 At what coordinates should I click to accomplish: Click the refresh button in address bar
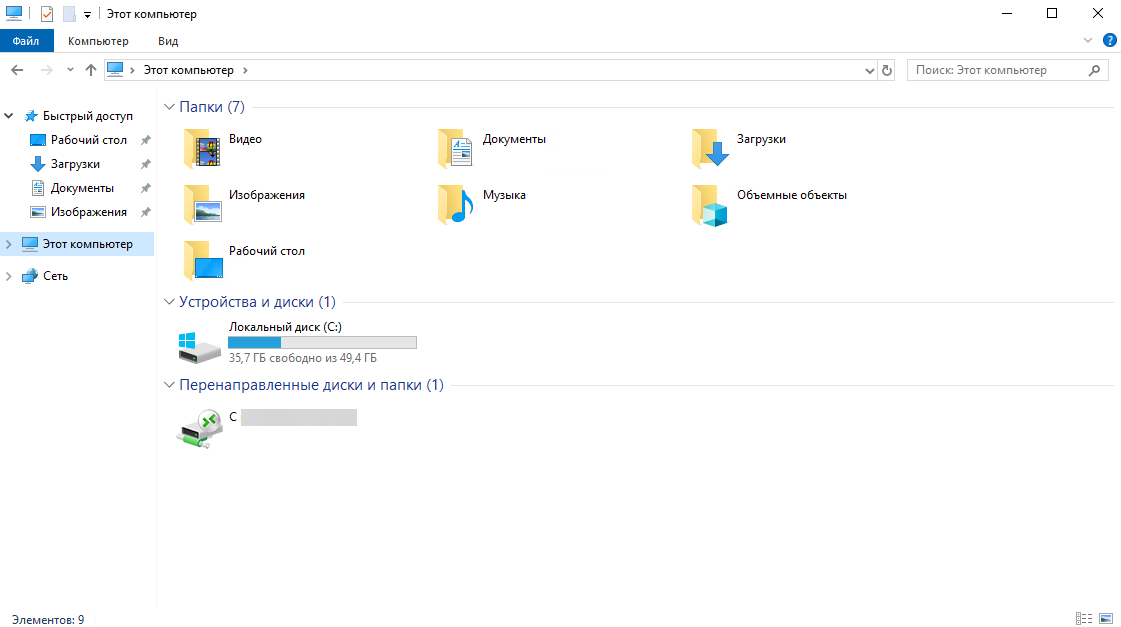[887, 70]
